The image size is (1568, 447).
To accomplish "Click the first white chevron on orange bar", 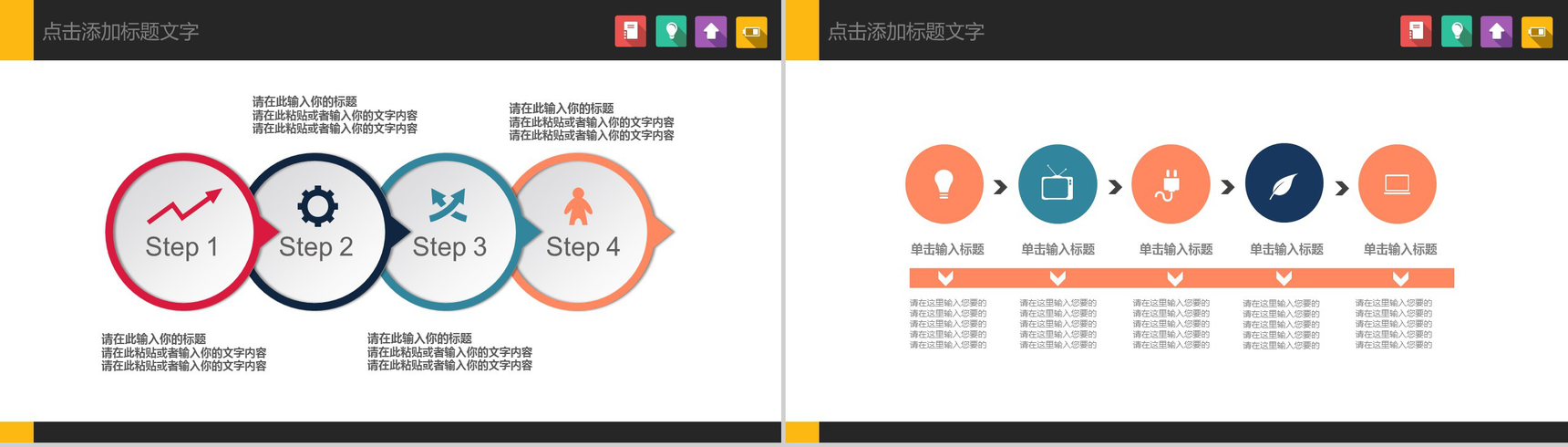I will [x=945, y=277].
